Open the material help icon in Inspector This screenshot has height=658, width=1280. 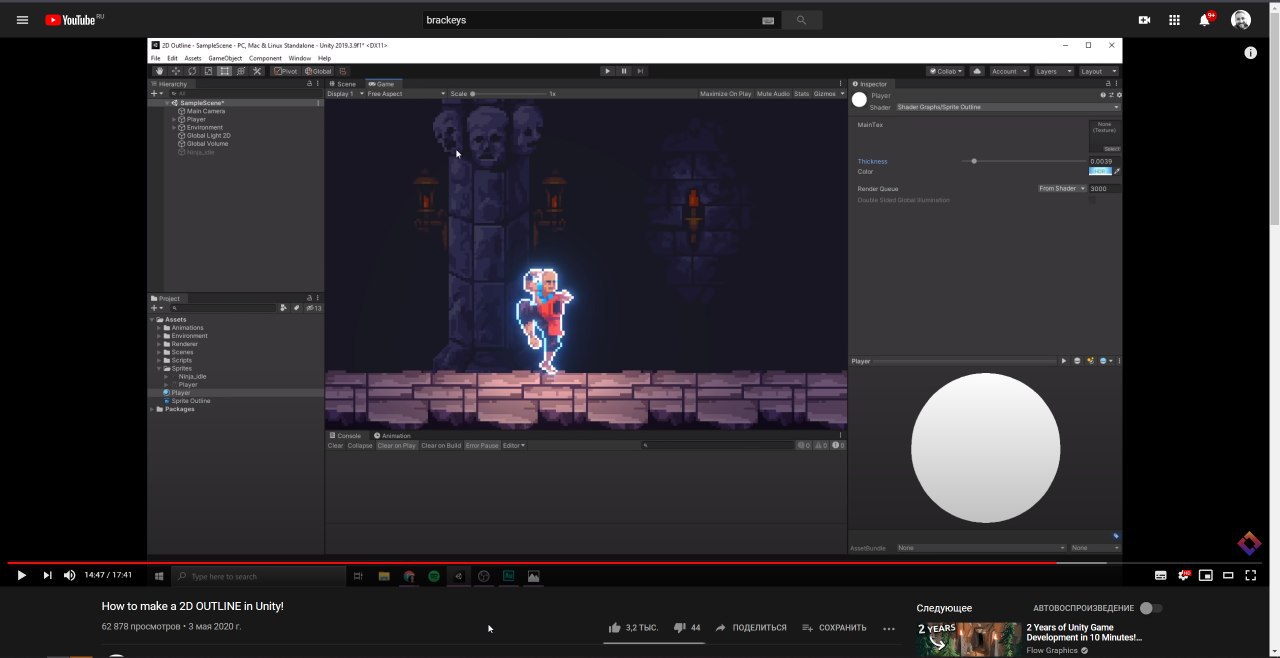[1103, 95]
